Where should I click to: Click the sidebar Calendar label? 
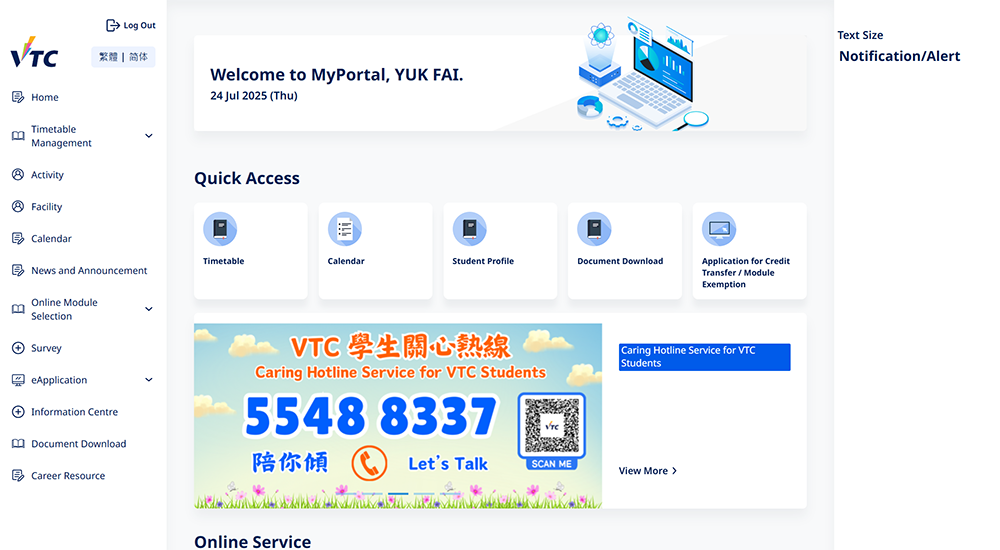(51, 238)
